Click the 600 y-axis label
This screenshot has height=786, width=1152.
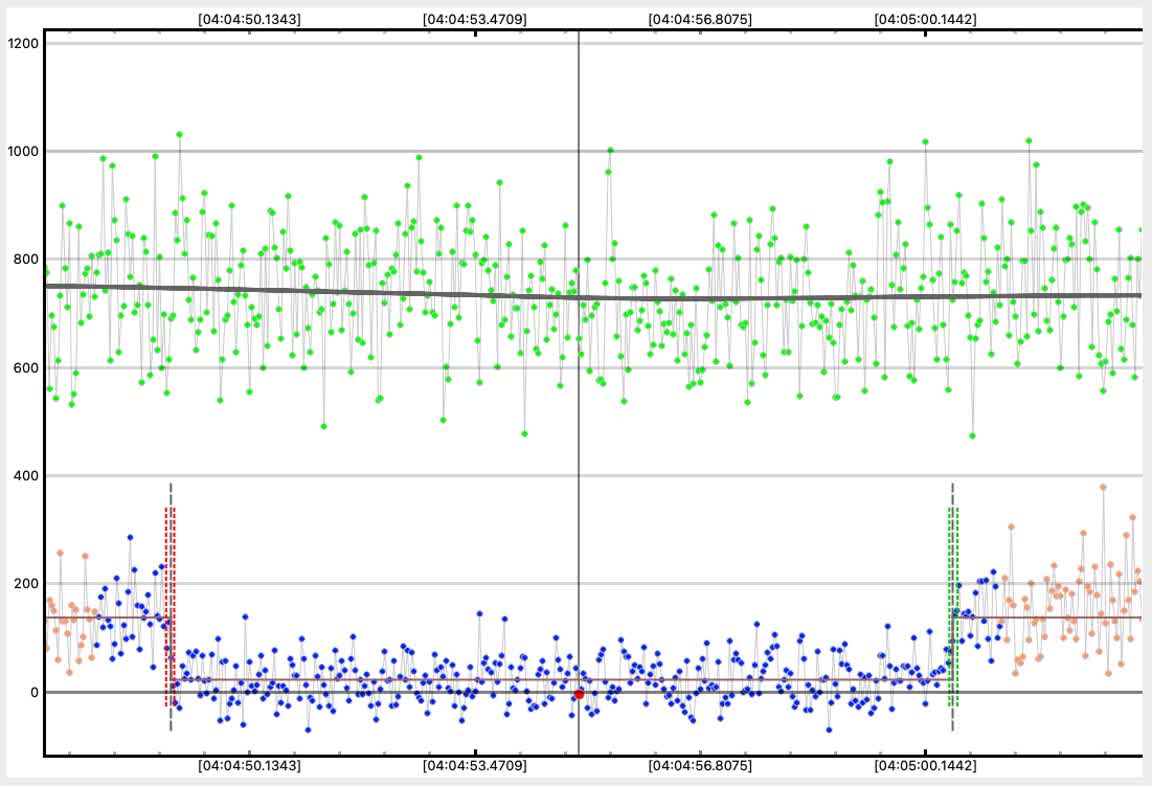coord(26,368)
